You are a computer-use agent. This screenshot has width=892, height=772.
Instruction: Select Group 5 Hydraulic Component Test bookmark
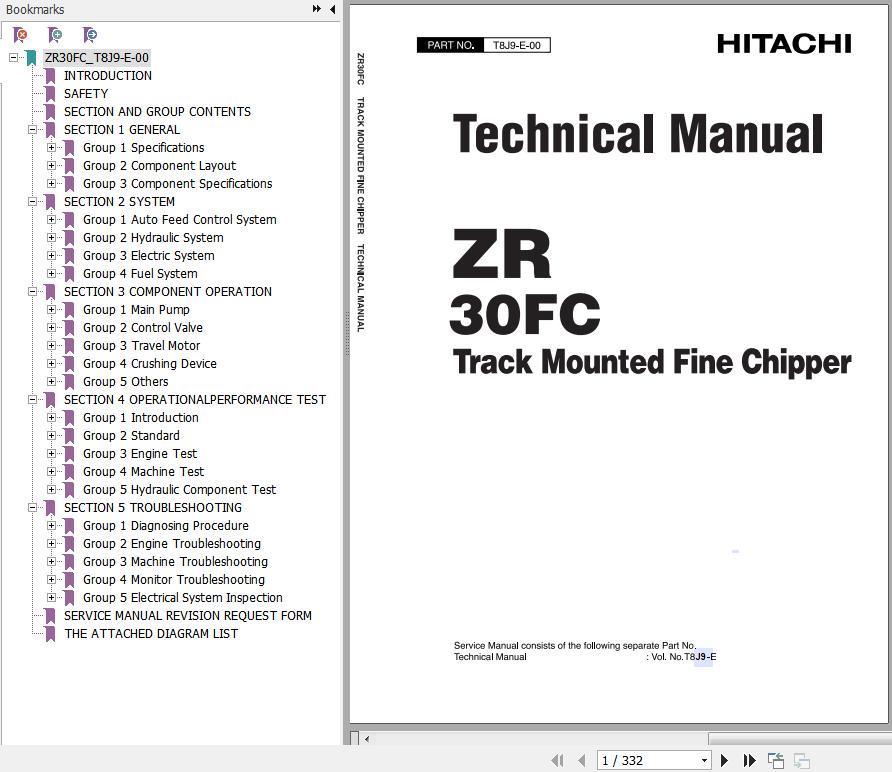pyautogui.click(x=179, y=490)
